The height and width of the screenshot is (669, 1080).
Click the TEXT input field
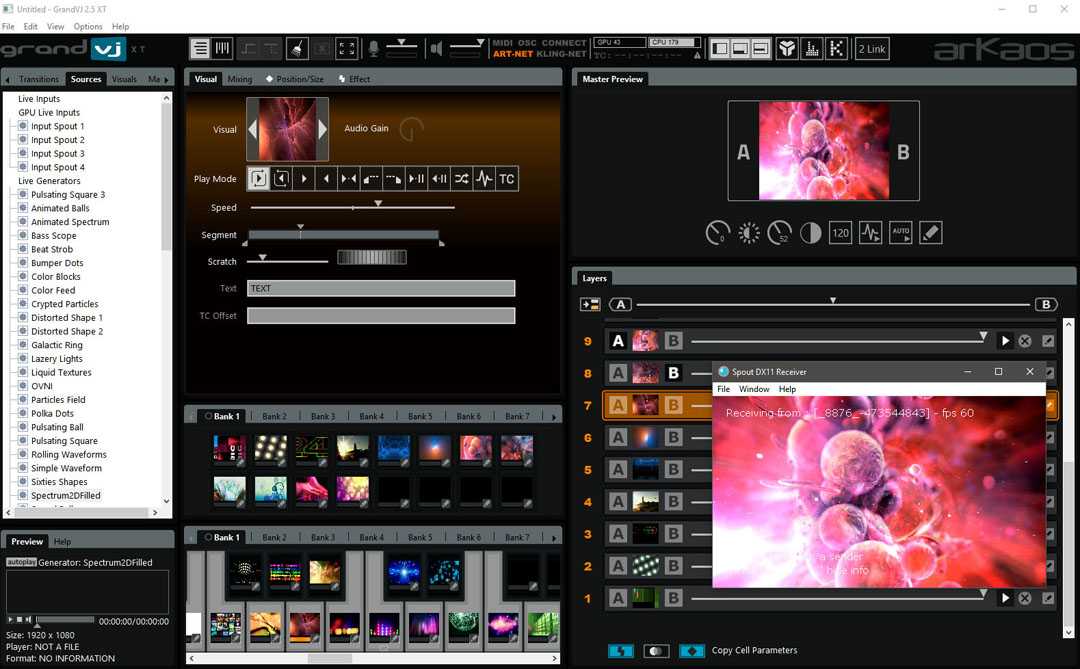point(380,288)
